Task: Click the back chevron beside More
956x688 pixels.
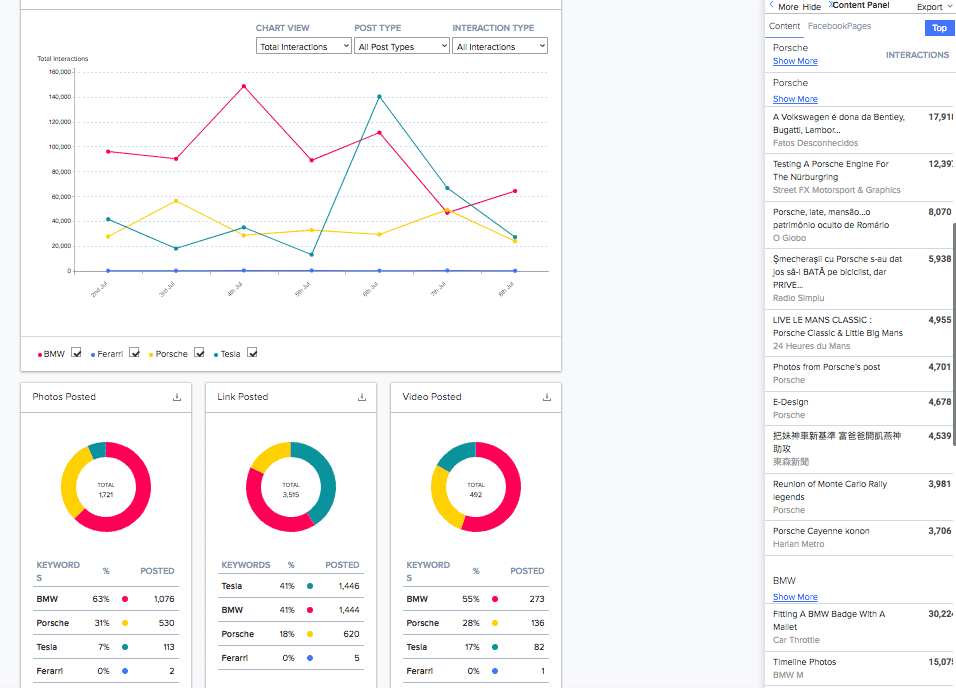Action: 771,5
